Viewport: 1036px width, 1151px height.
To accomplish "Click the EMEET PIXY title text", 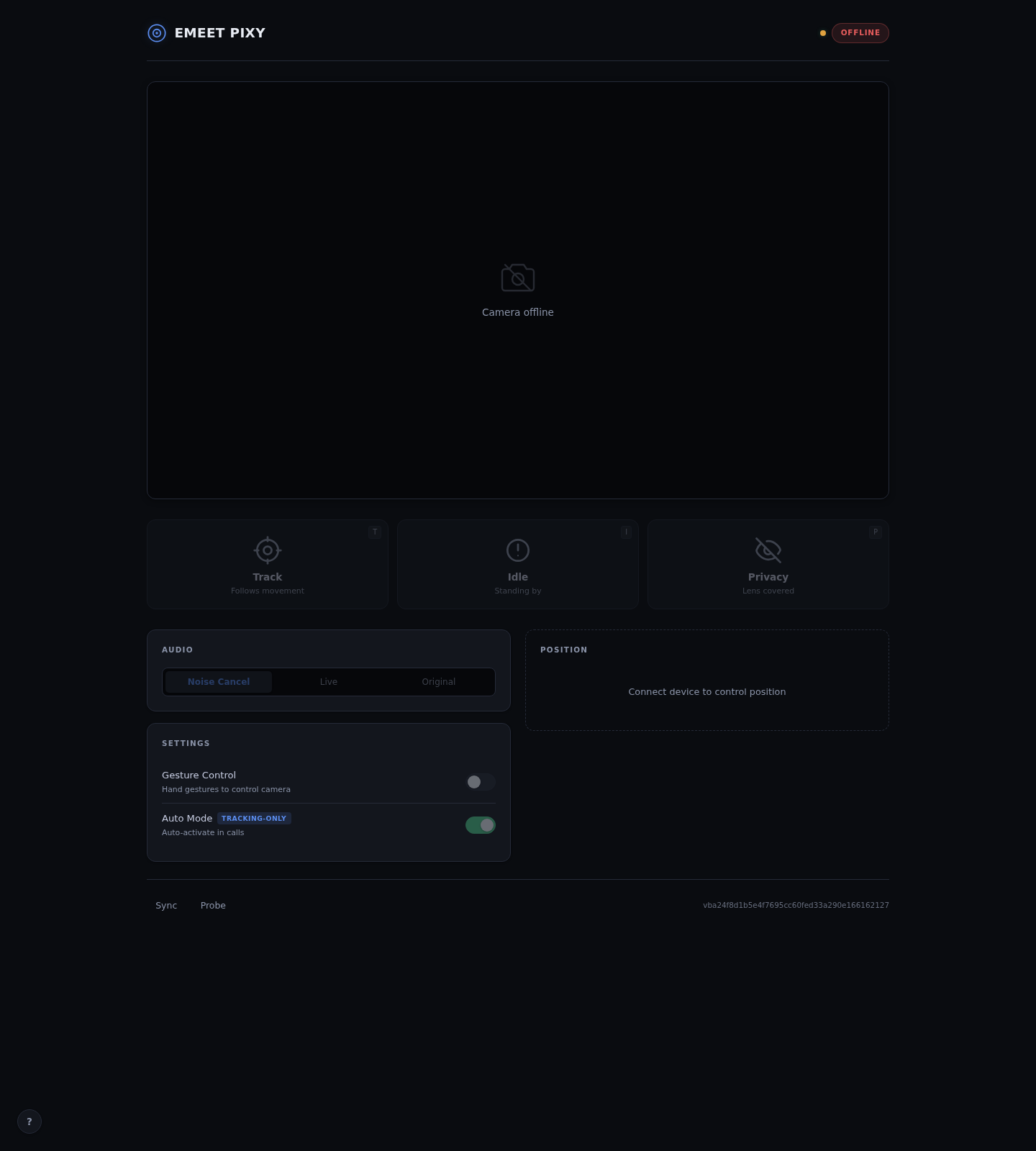I will coord(220,33).
